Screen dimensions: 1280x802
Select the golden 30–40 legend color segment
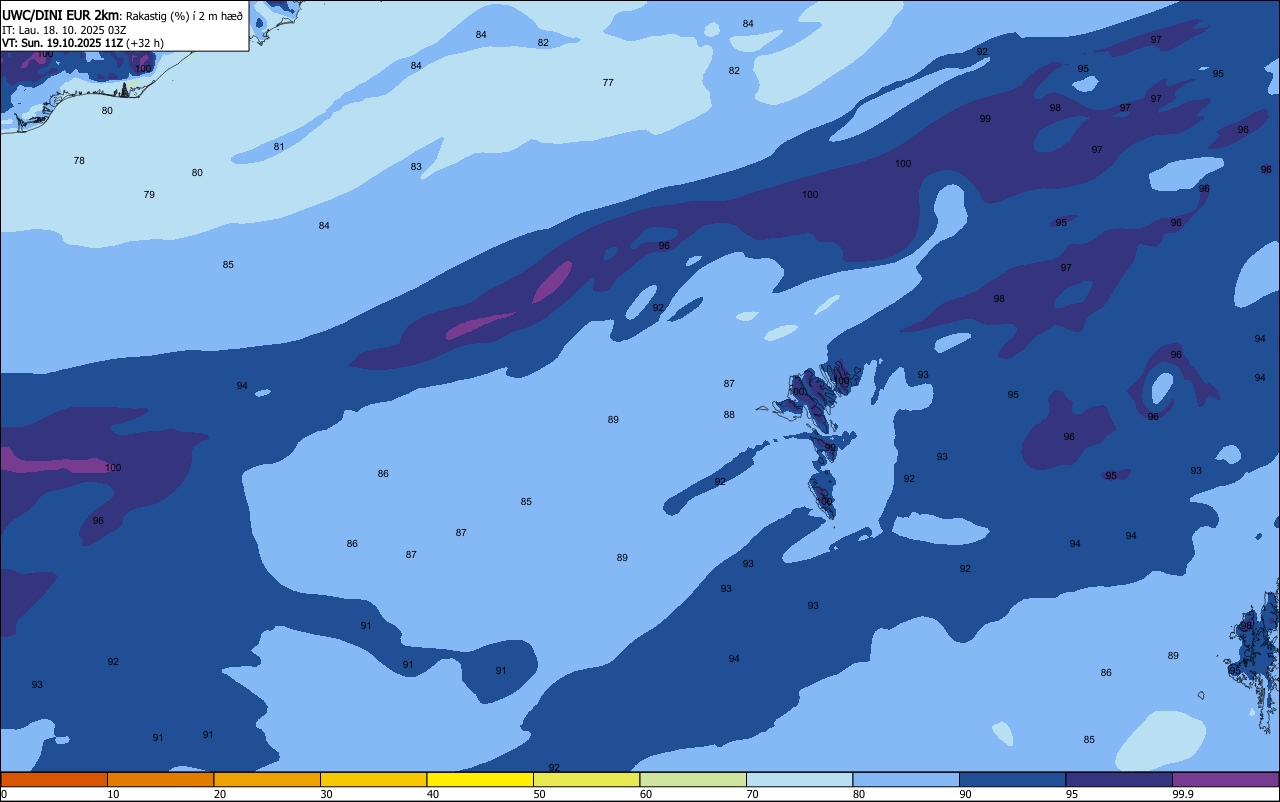[373, 779]
